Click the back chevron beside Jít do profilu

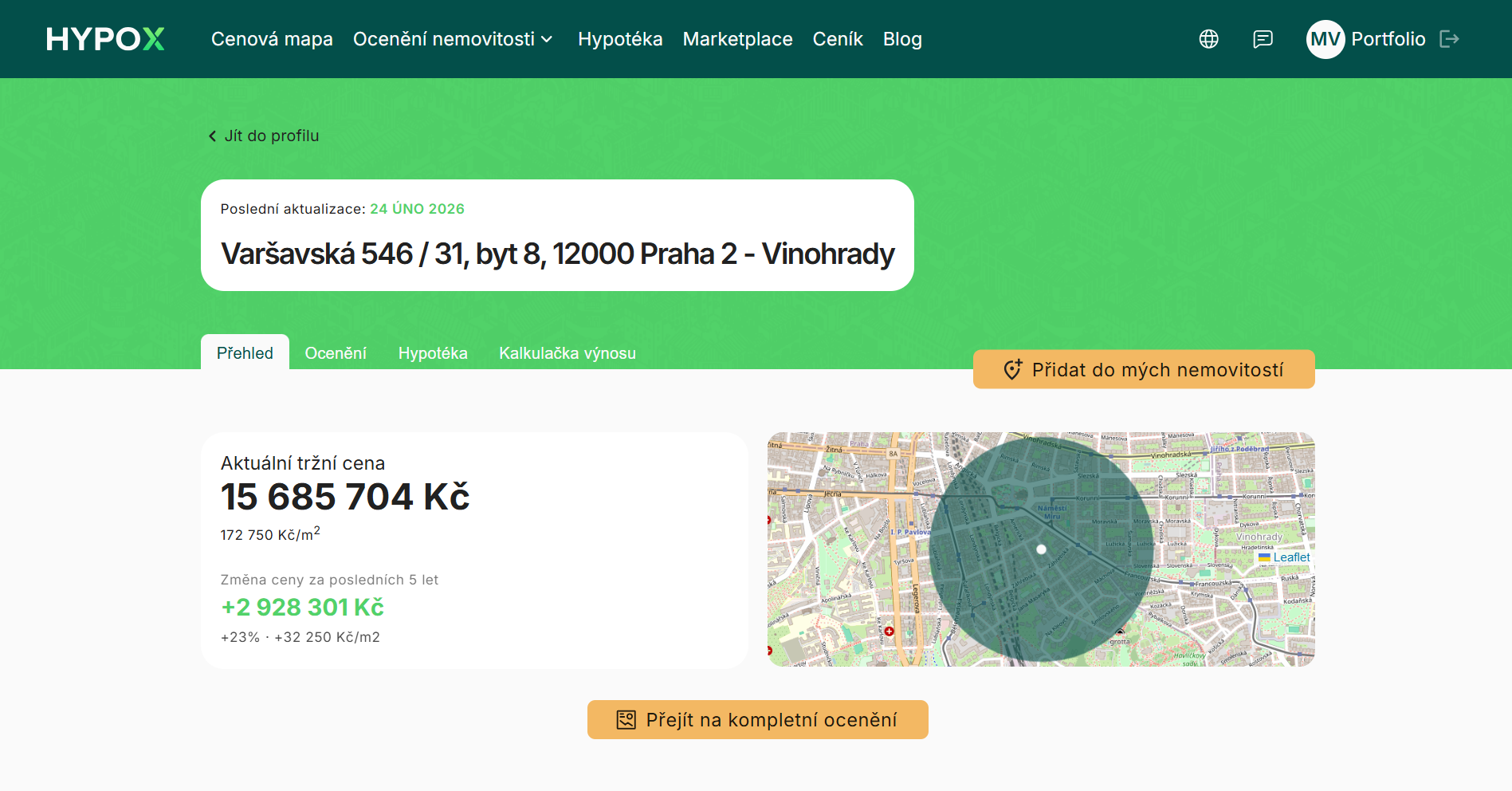click(212, 136)
